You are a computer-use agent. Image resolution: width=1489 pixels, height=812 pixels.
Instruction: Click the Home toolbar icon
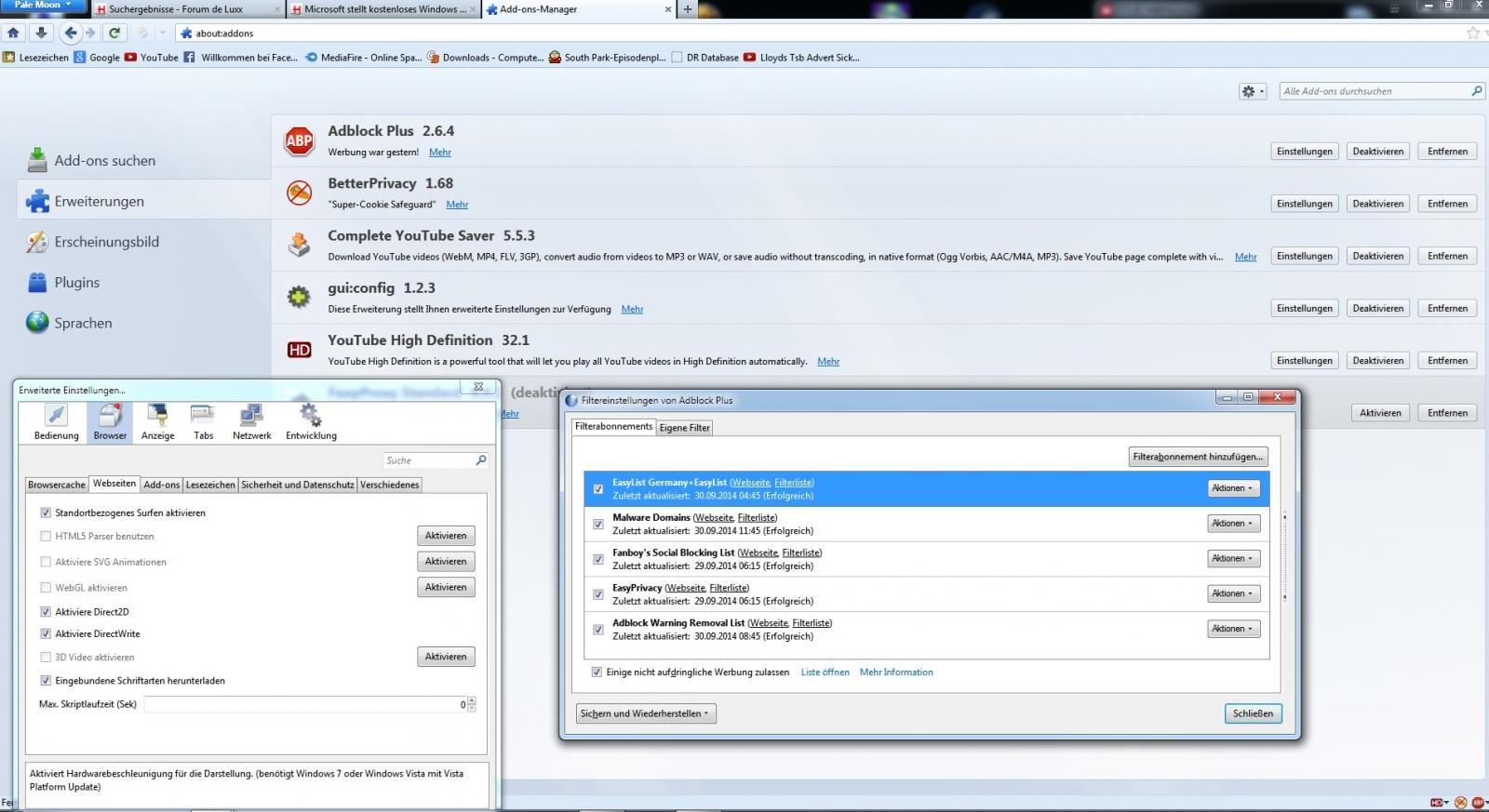pyautogui.click(x=13, y=33)
